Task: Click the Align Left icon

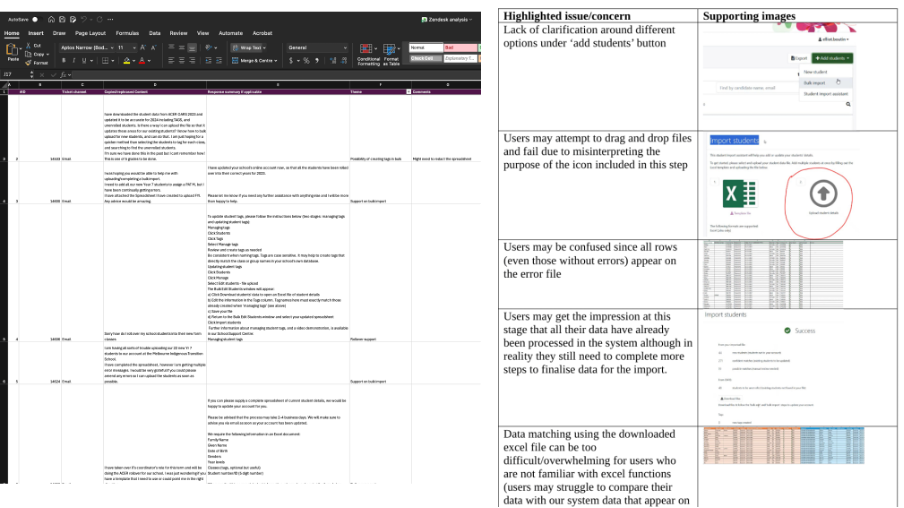Action: (x=171, y=61)
